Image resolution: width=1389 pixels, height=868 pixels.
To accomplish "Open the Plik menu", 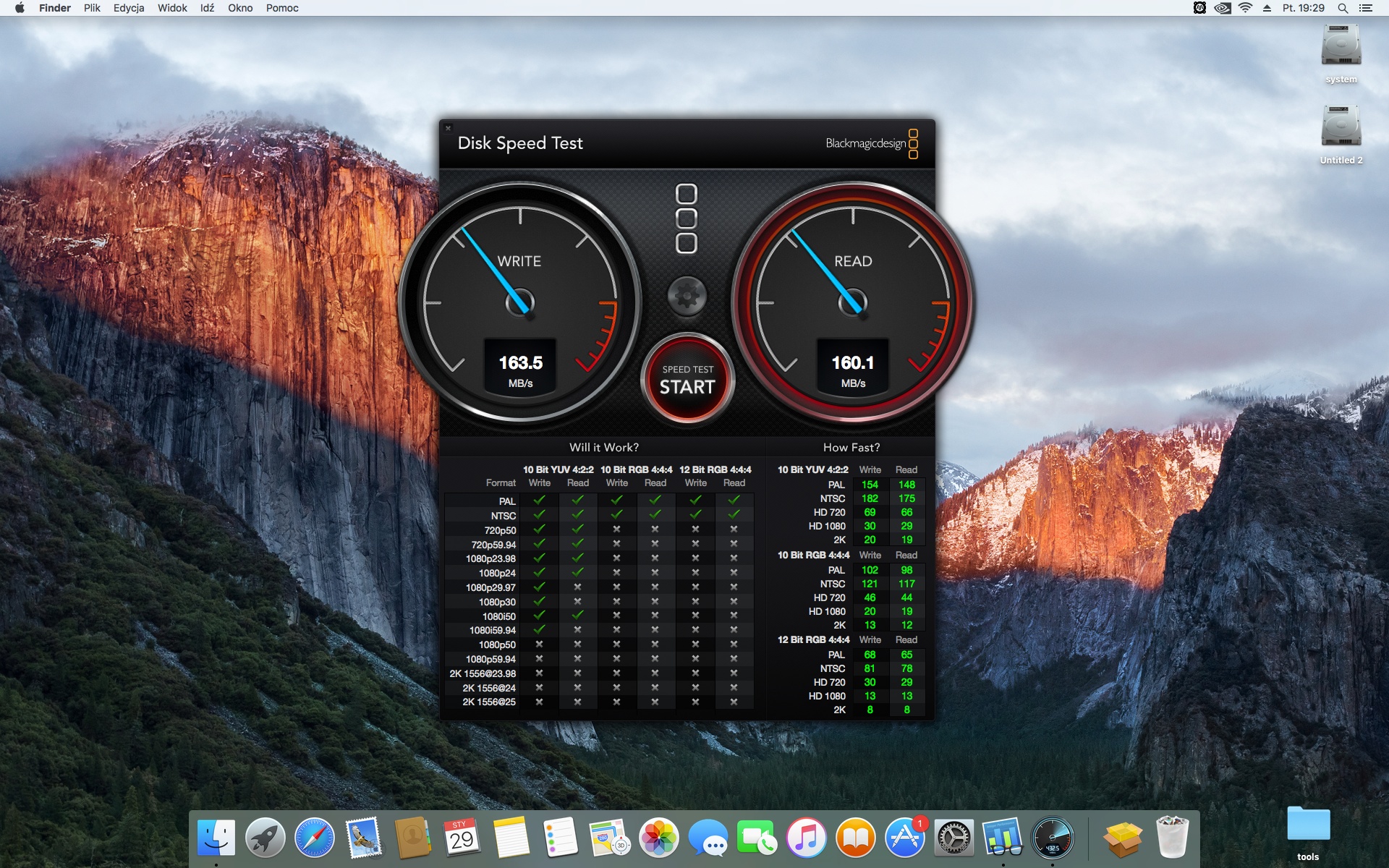I will 92,8.
